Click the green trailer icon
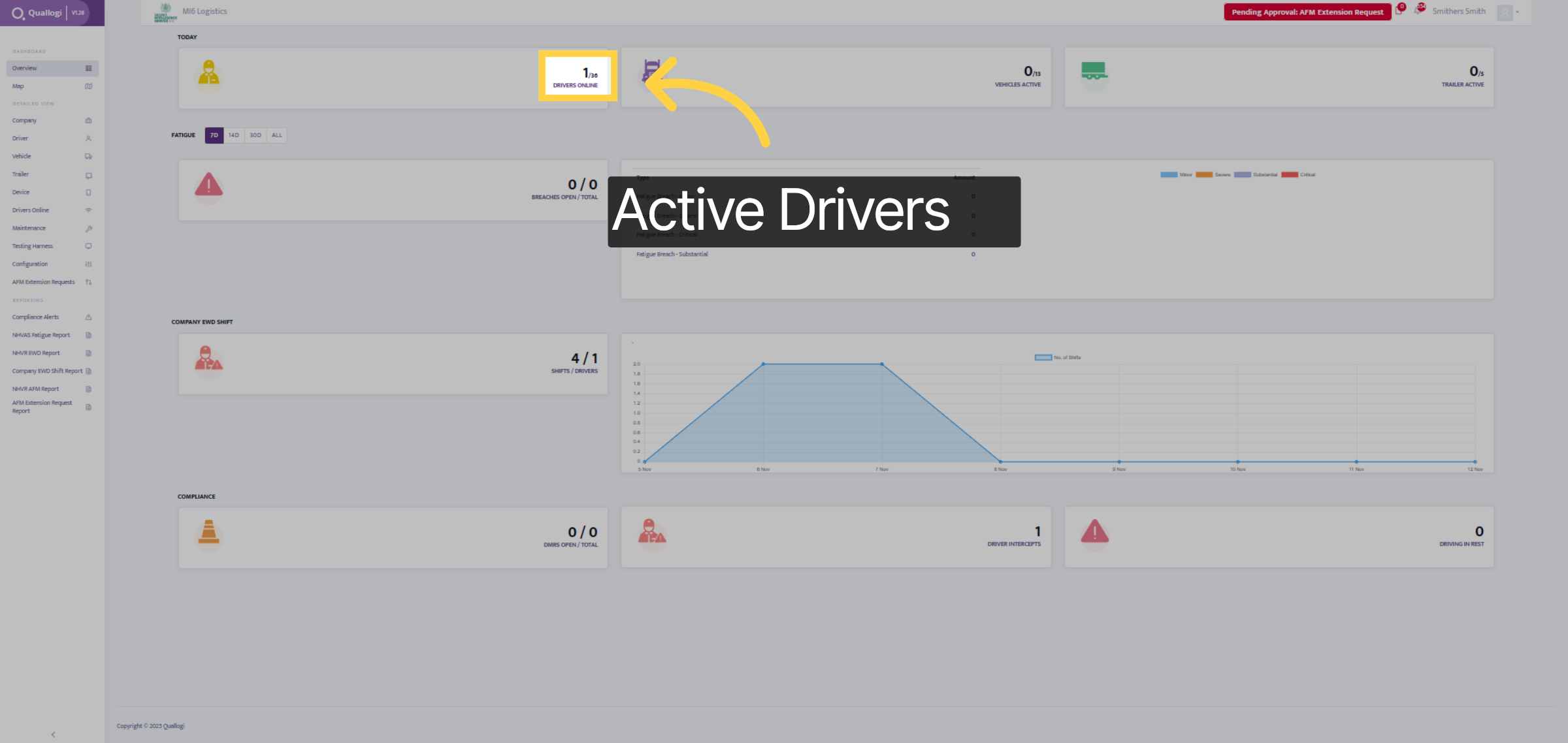The image size is (1568, 743). tap(1094, 72)
